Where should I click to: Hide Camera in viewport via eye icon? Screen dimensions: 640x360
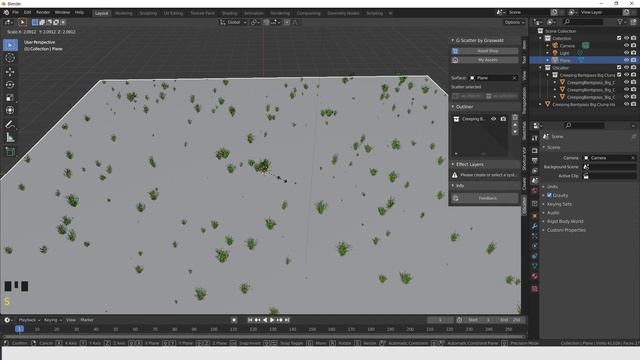tap(627, 46)
